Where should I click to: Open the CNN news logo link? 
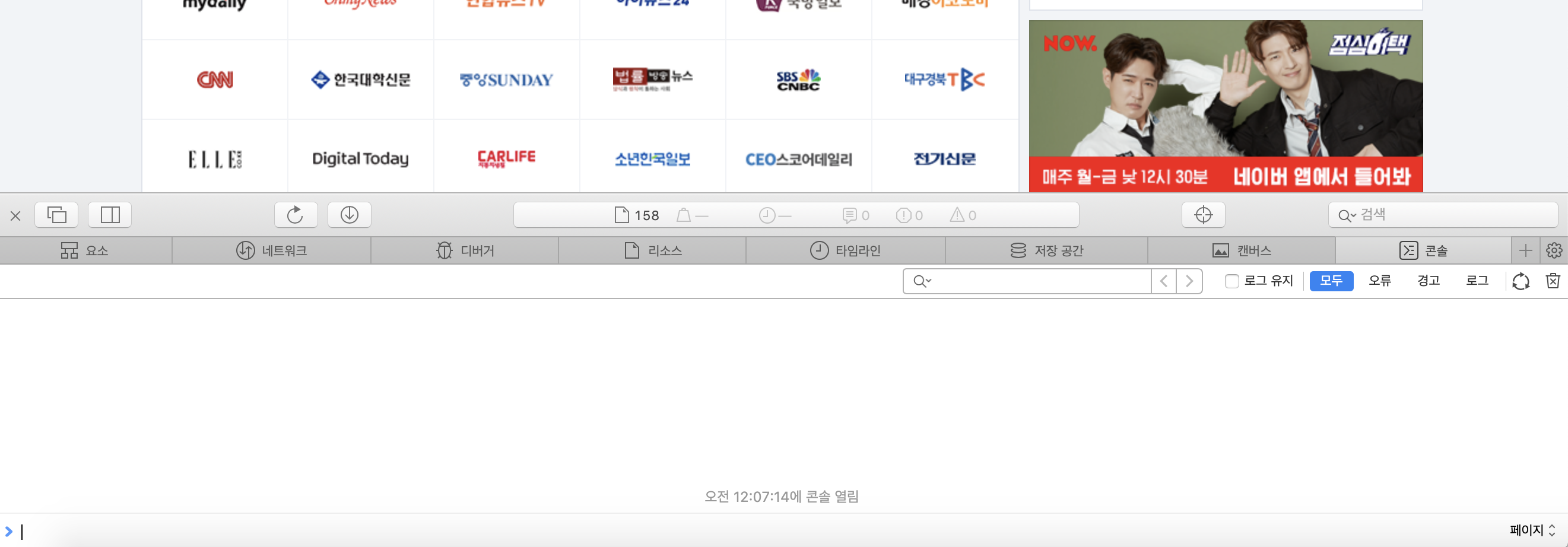(215, 79)
